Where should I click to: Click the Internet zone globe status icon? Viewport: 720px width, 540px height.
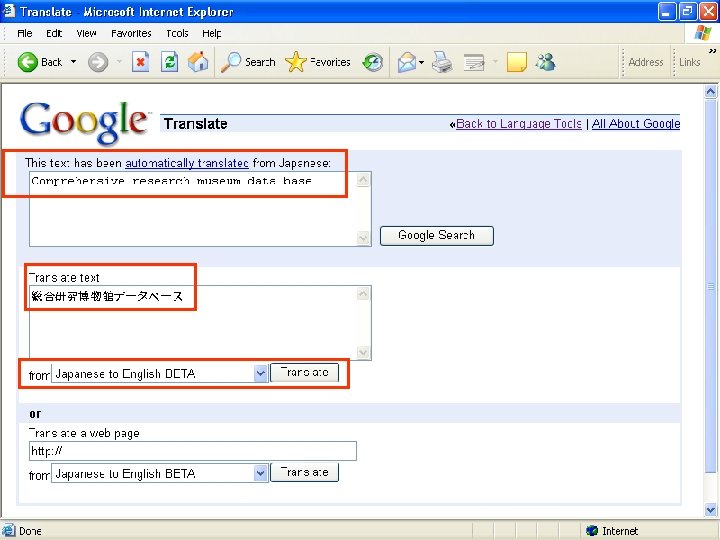click(x=592, y=531)
